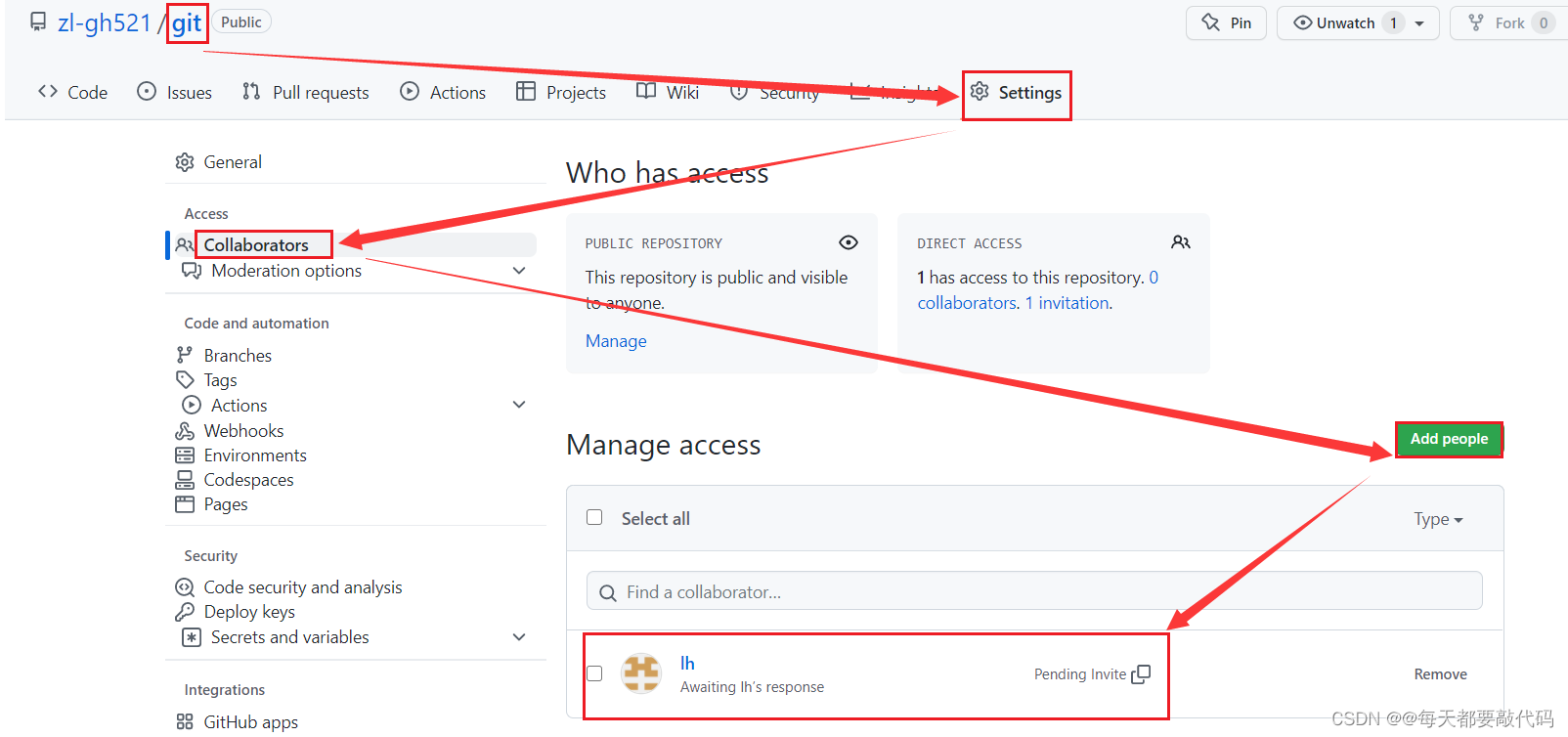Click the Moderation options comment icon
This screenshot has height=737, width=1568.
click(192, 271)
